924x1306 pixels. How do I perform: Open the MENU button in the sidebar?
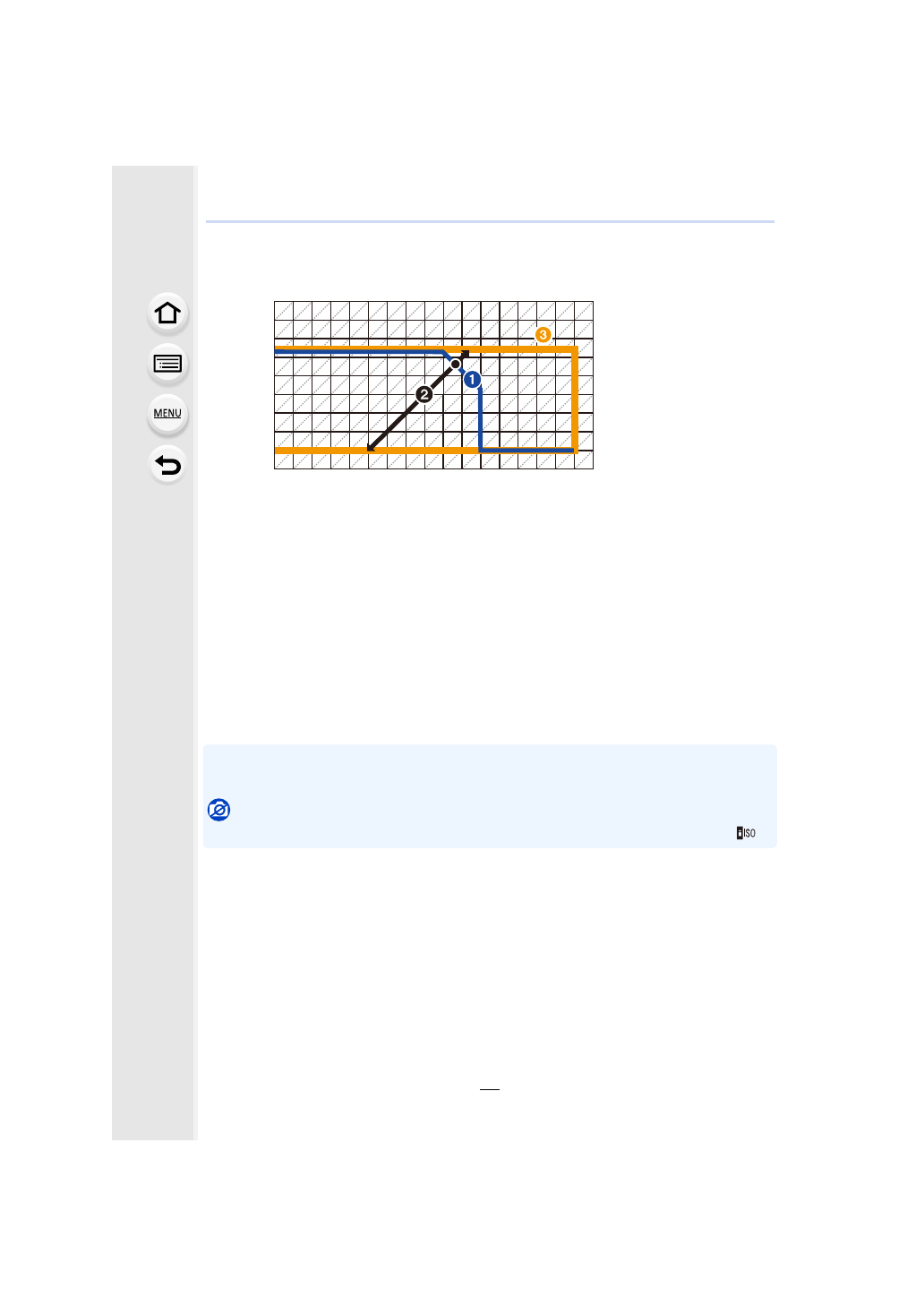tap(167, 414)
